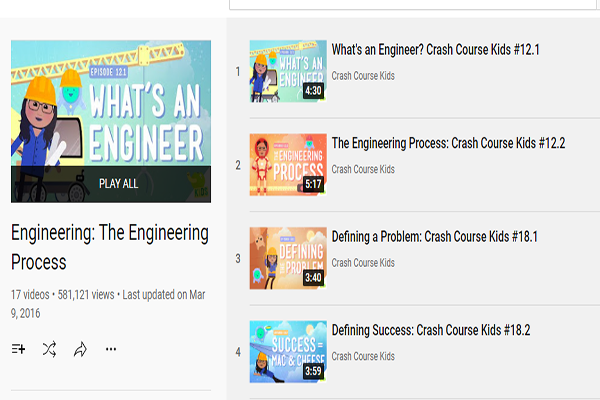Play the Defining a Problem video thumbnail

pyautogui.click(x=287, y=258)
